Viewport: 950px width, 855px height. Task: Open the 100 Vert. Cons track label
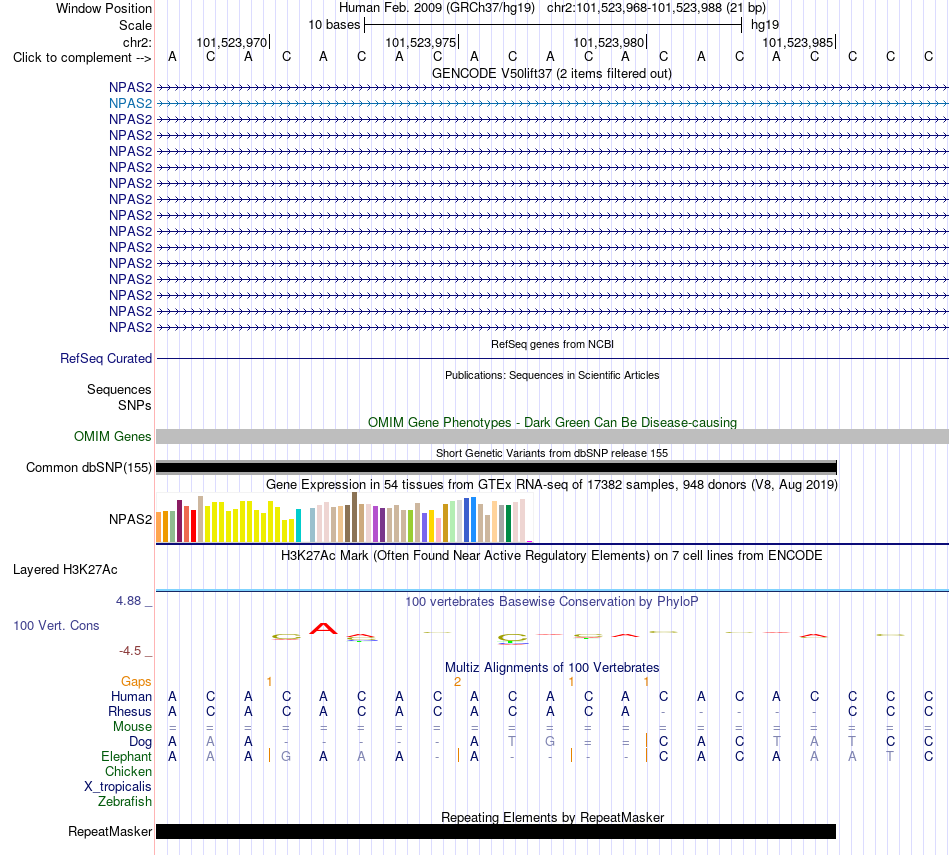coord(56,625)
